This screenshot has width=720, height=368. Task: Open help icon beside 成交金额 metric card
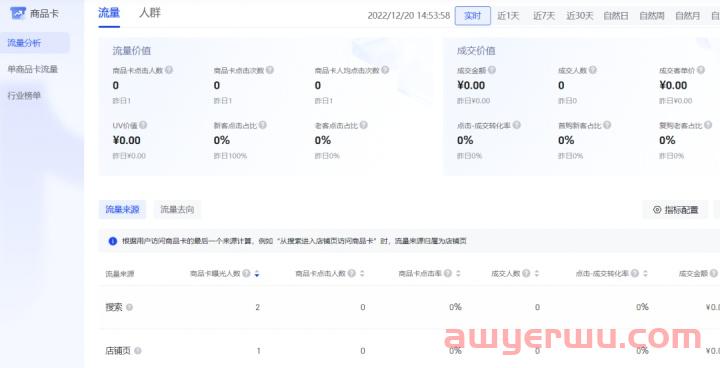(x=492, y=70)
